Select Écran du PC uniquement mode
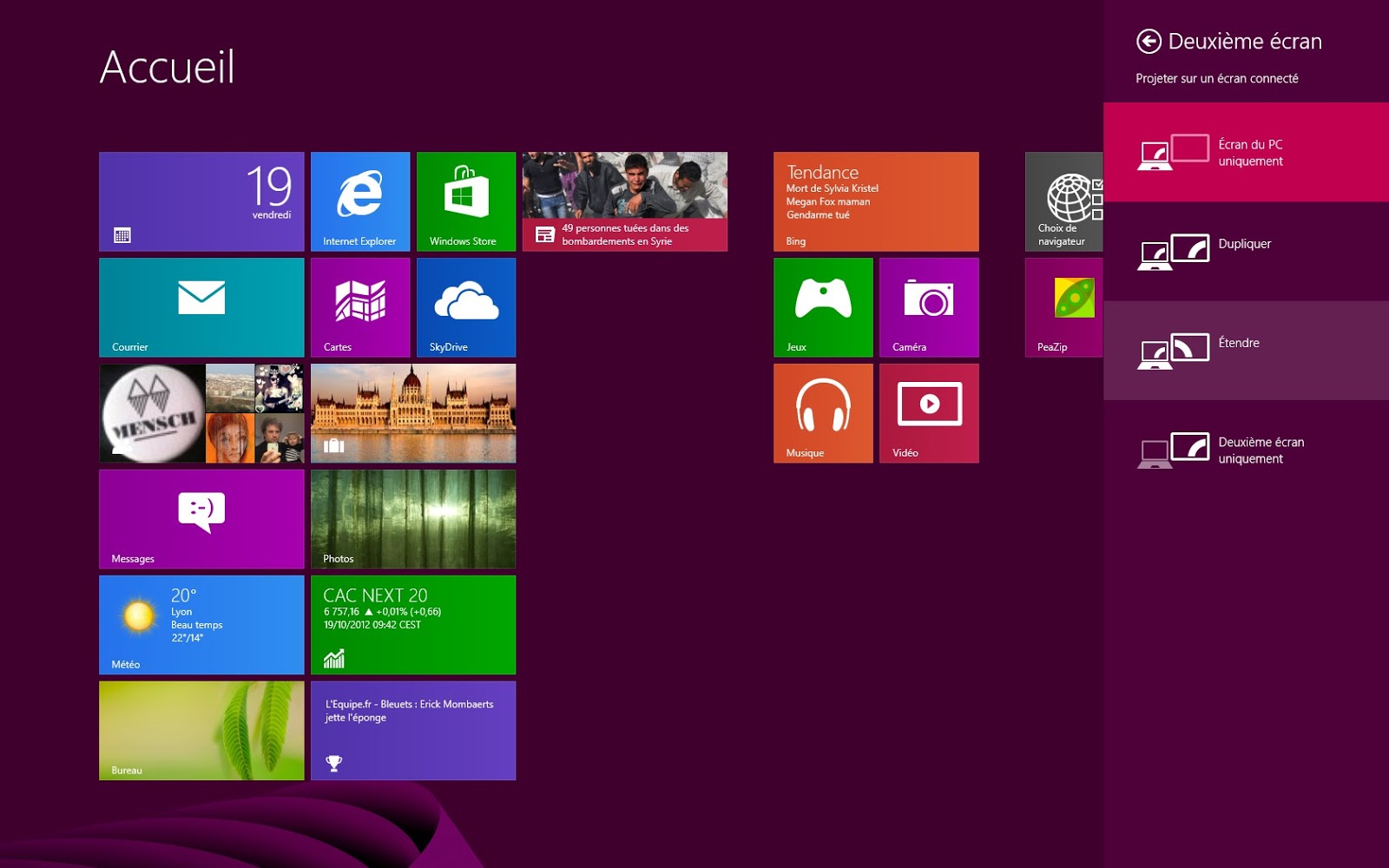Viewport: 1389px width, 868px height. click(x=1246, y=153)
